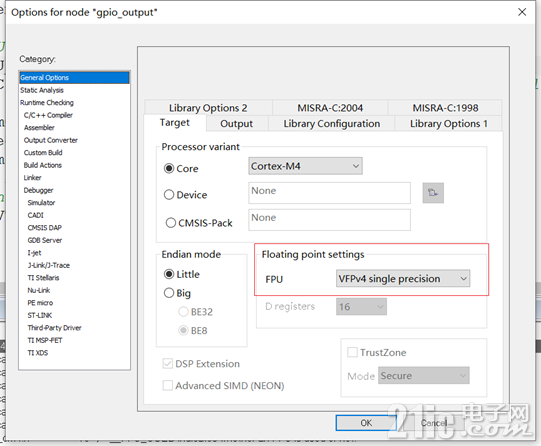Open the Library Options 1 tab

pos(449,123)
